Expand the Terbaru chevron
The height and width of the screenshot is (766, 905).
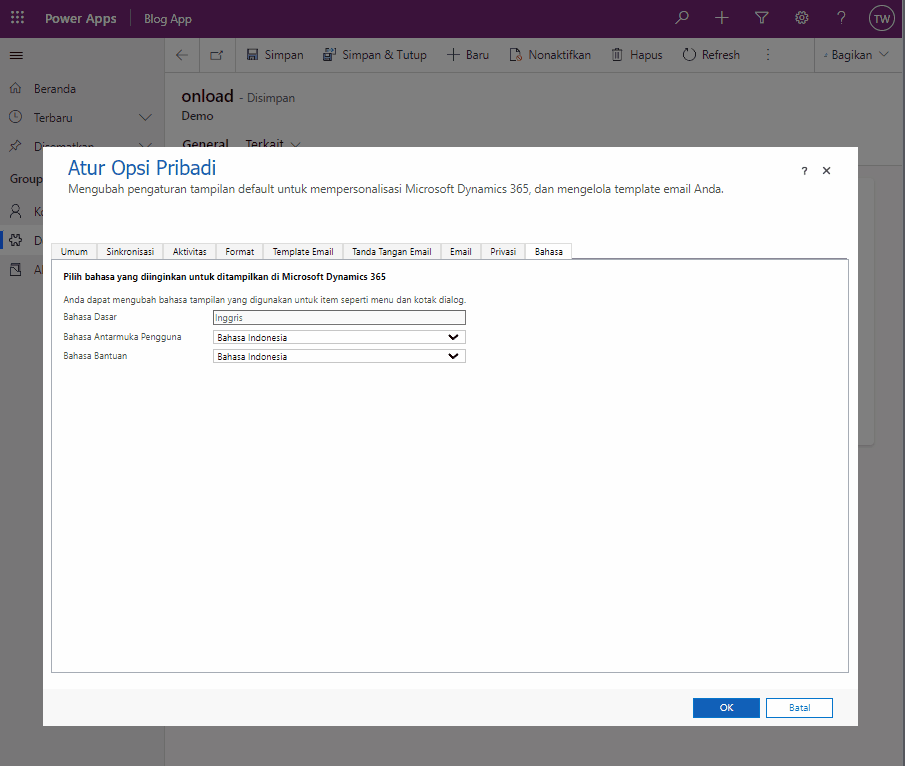145,118
